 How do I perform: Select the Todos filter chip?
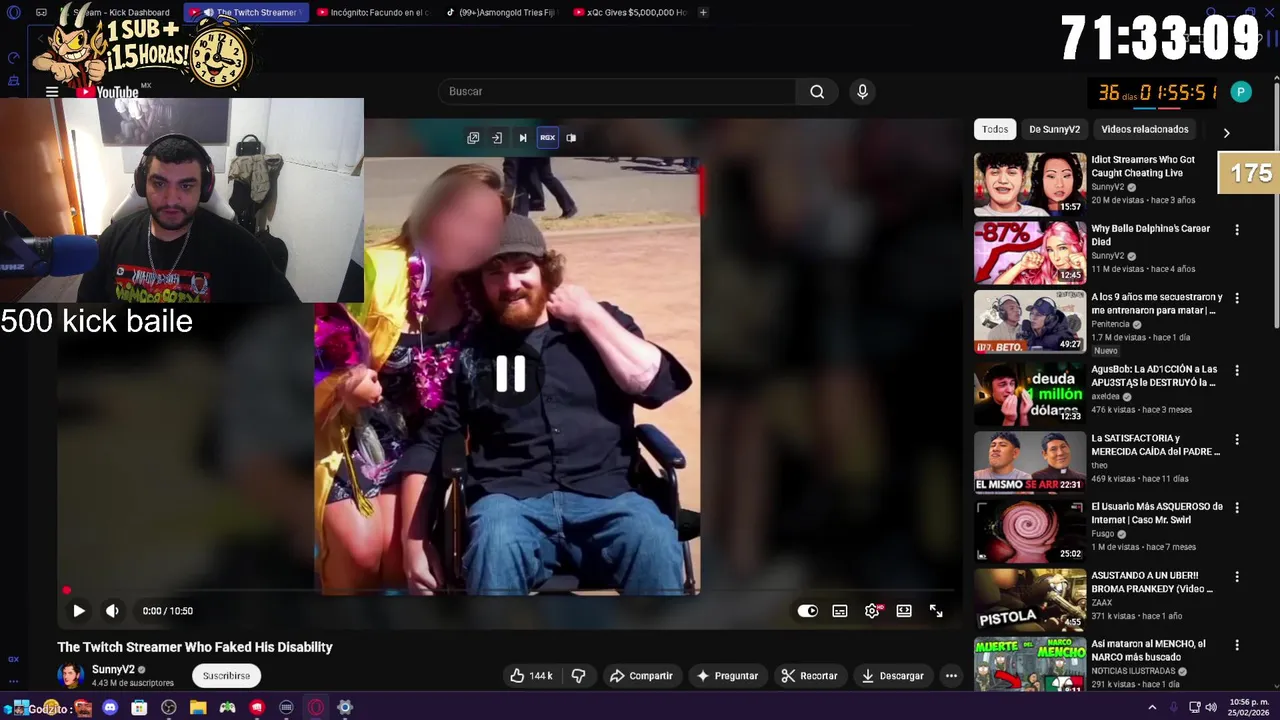(x=995, y=129)
